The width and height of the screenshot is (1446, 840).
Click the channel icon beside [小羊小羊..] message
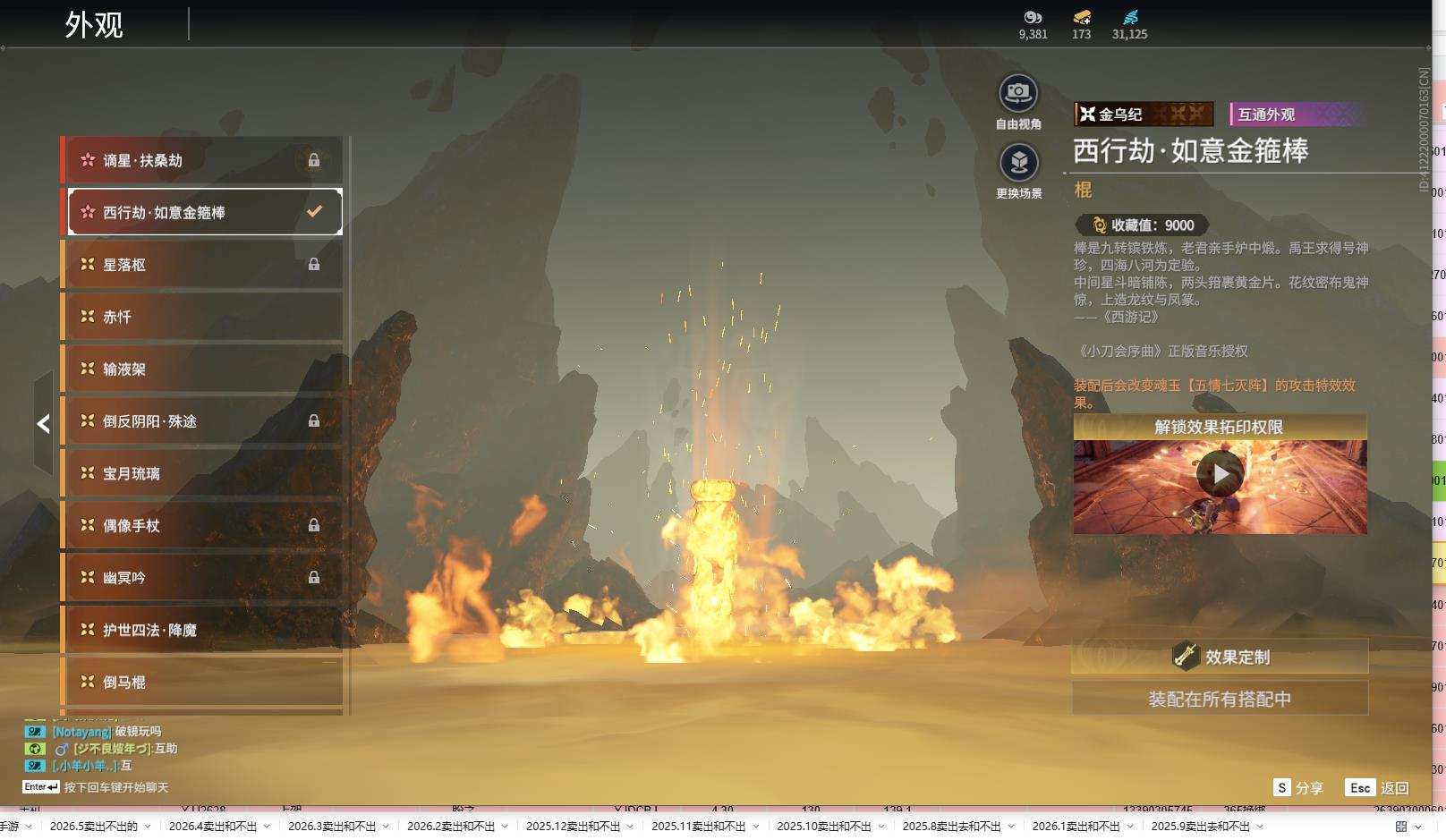[35, 766]
